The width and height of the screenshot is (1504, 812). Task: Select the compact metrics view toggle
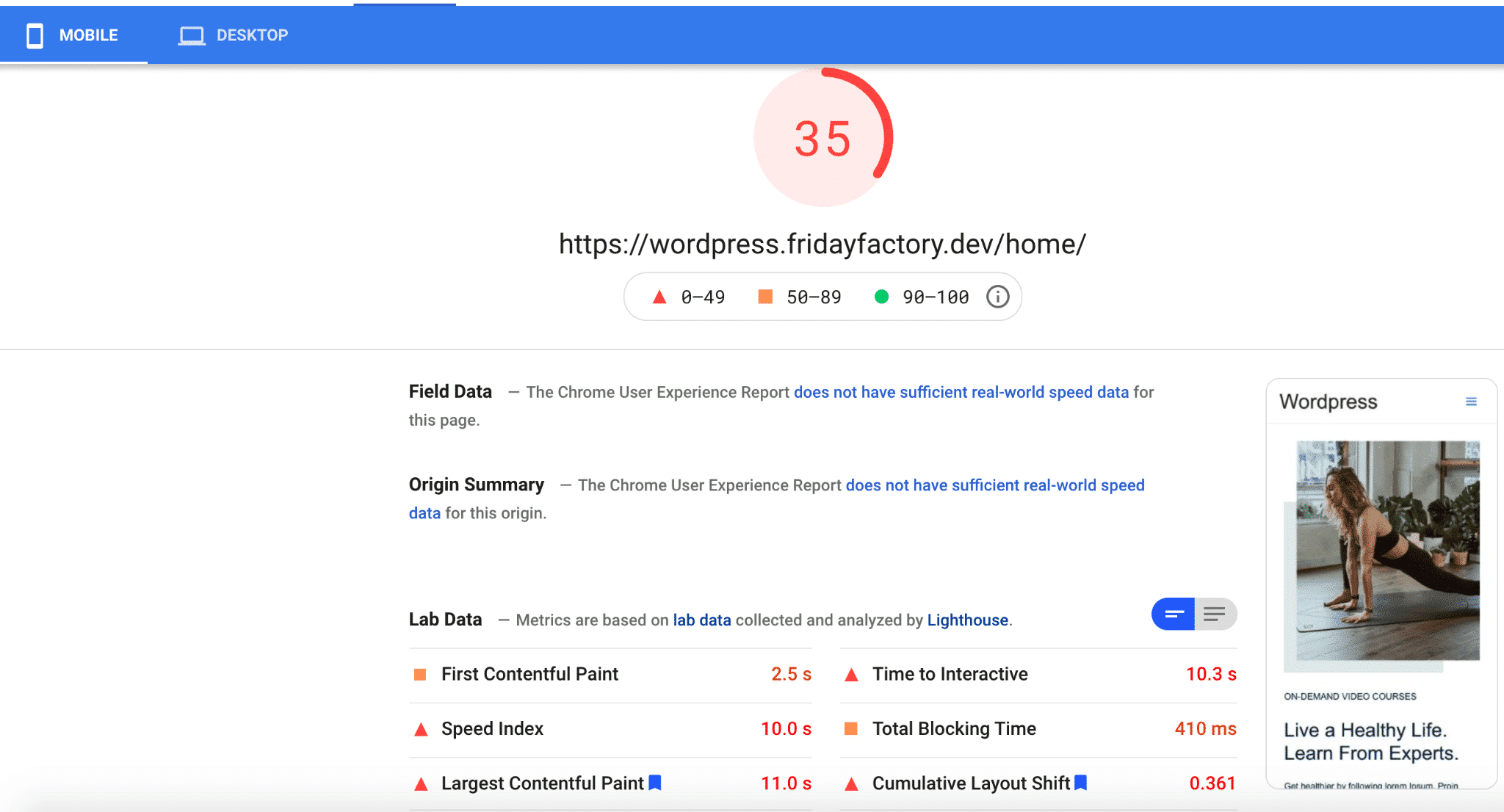(x=1174, y=614)
